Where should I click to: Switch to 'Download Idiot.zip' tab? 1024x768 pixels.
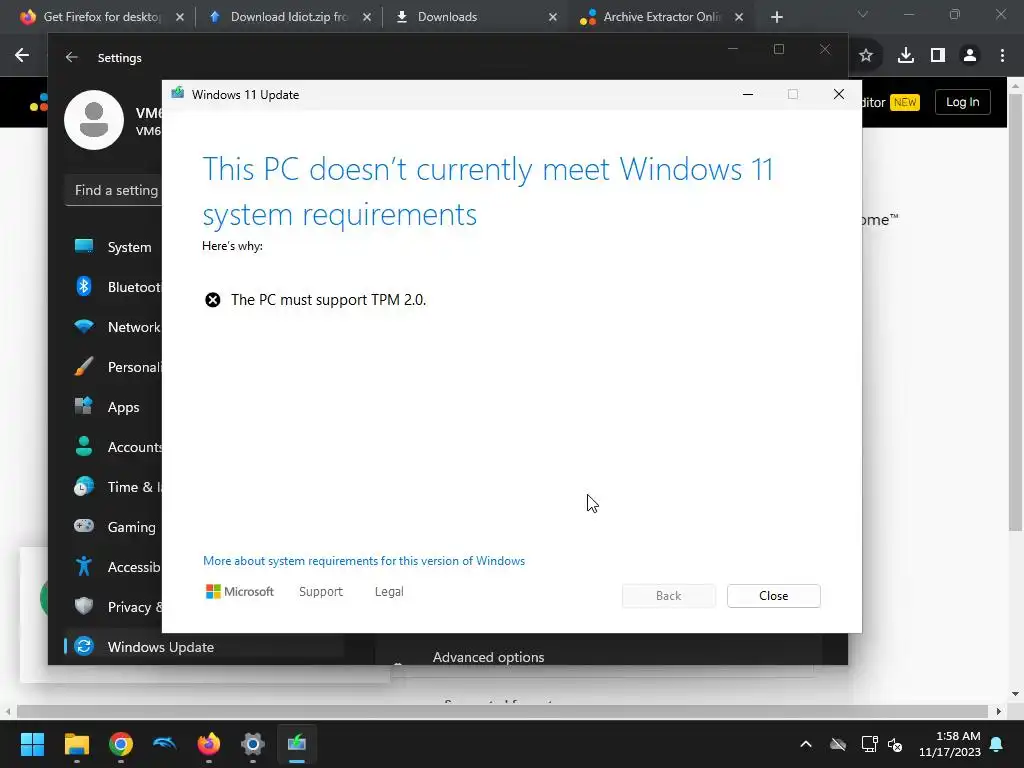coord(288,17)
